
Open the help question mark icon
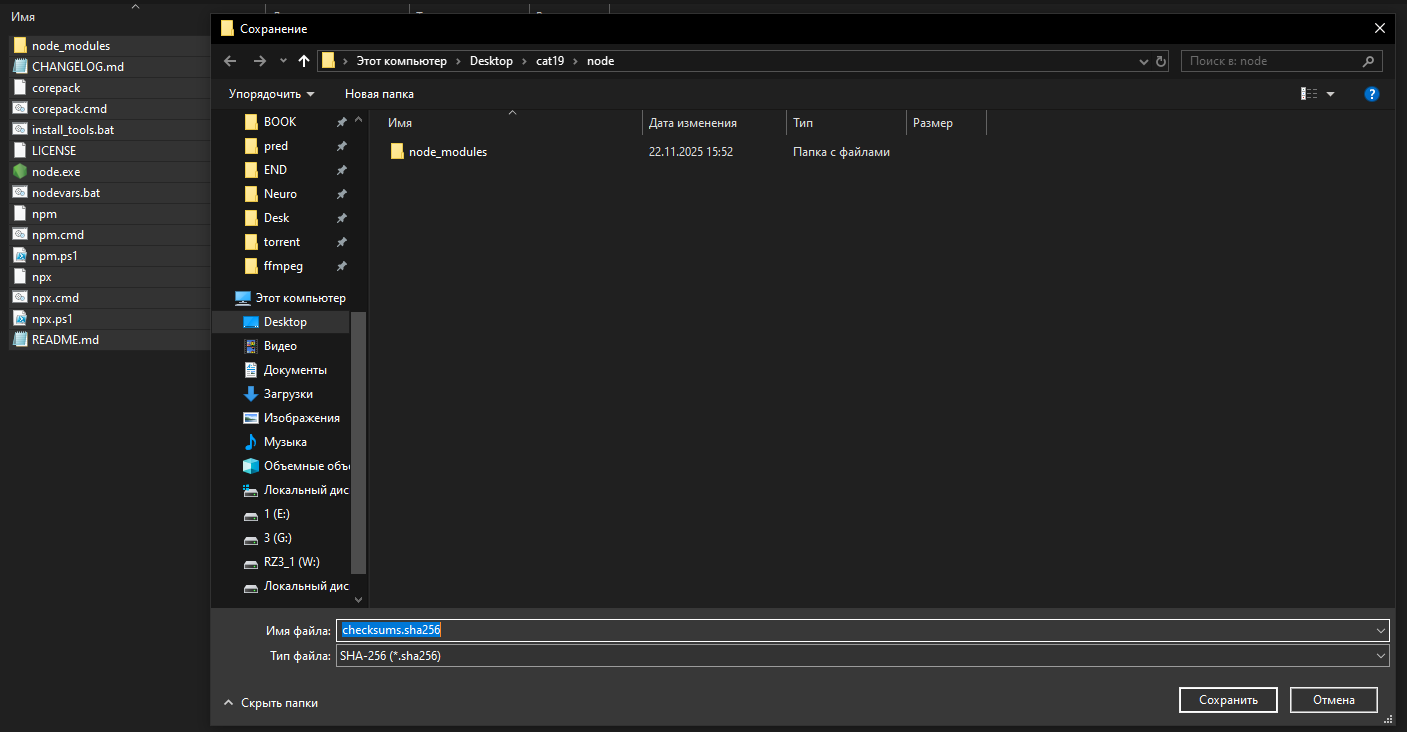(x=1372, y=94)
